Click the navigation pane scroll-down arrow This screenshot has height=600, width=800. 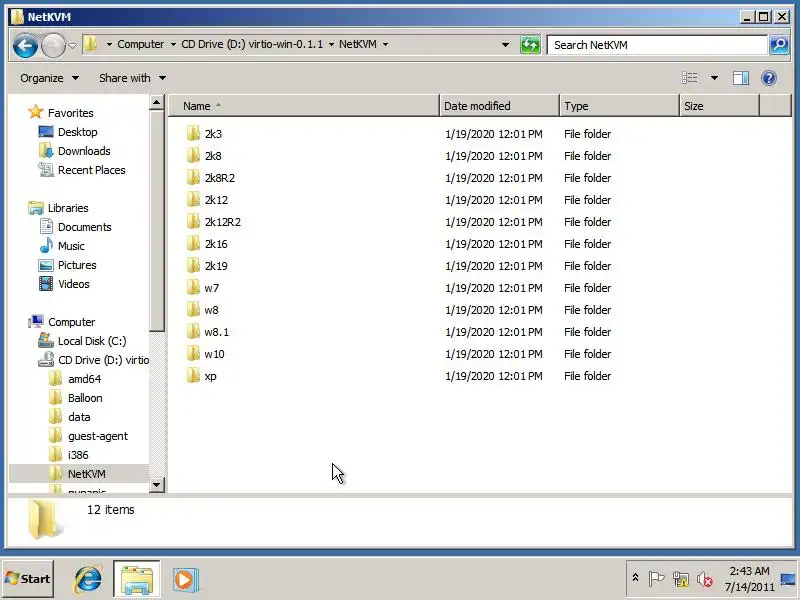point(157,484)
